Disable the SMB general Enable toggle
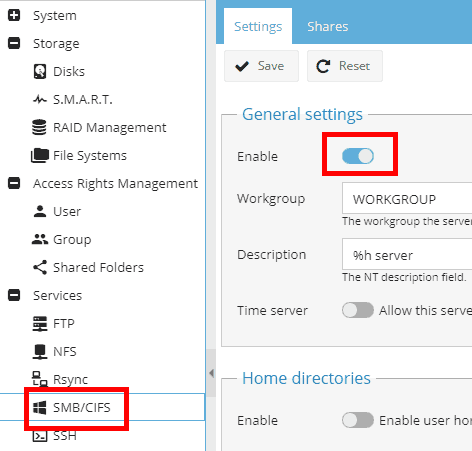Image resolution: width=472 pixels, height=451 pixels. pos(358,156)
